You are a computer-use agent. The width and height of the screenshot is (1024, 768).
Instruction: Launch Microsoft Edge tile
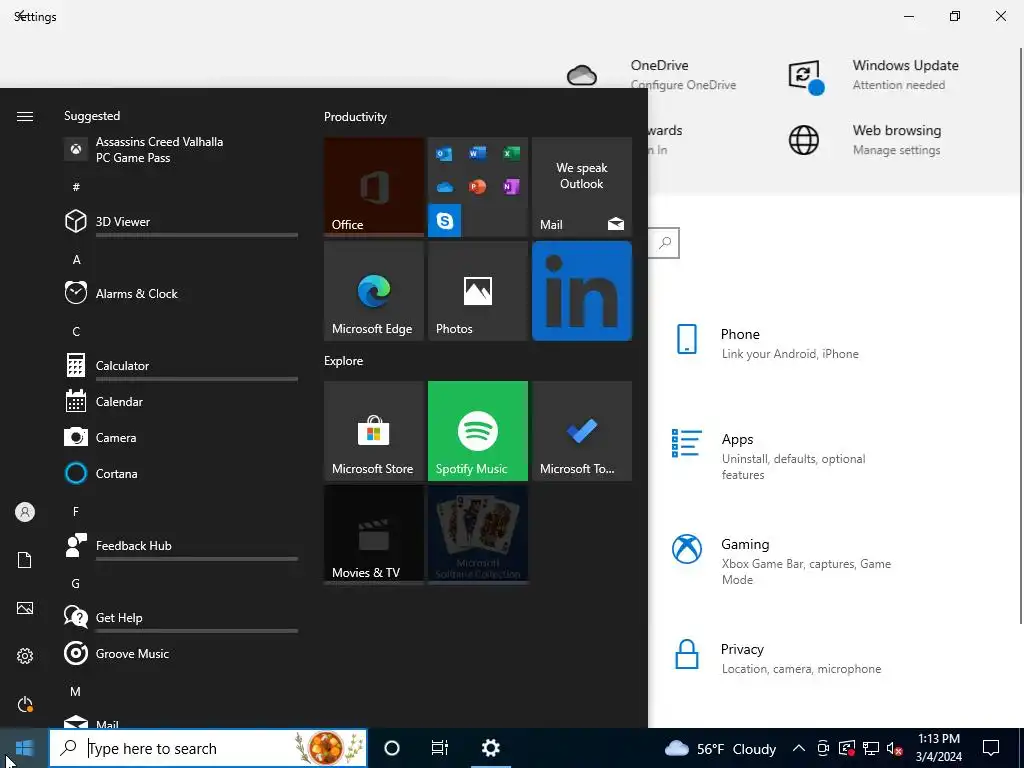[x=374, y=291]
